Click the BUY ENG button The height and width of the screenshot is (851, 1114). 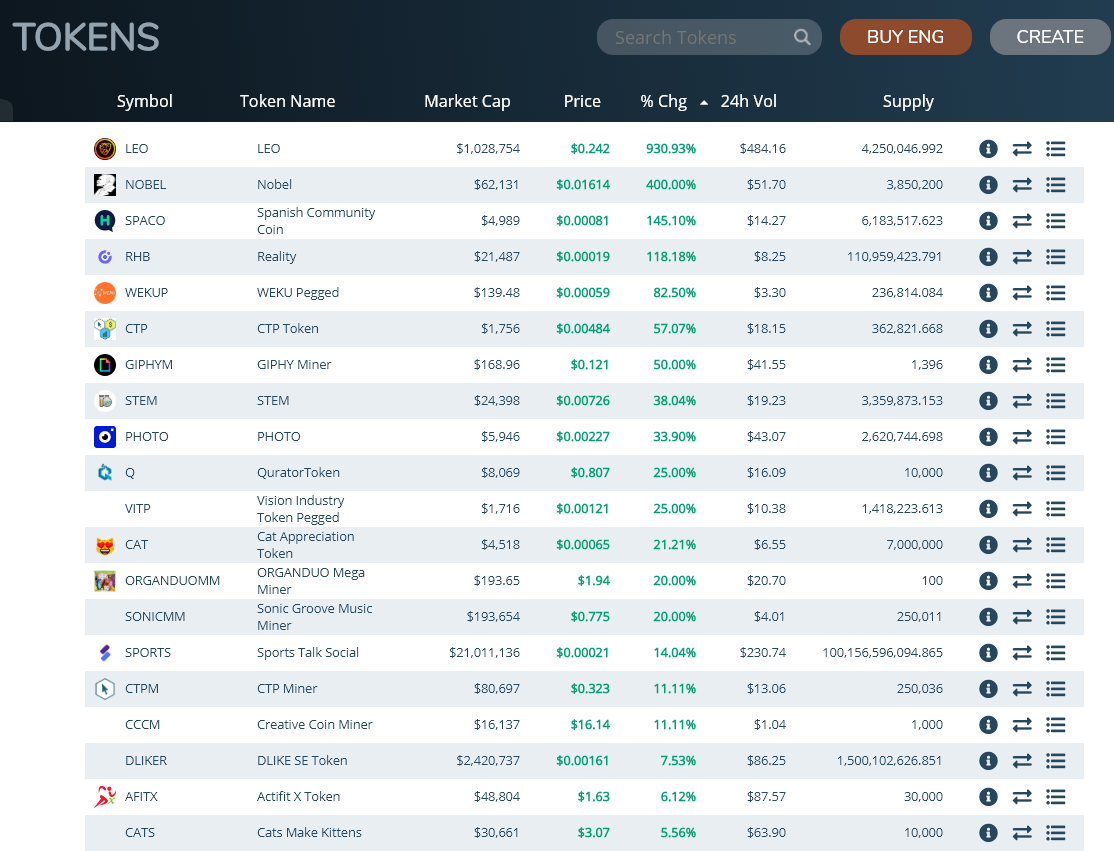tap(905, 37)
